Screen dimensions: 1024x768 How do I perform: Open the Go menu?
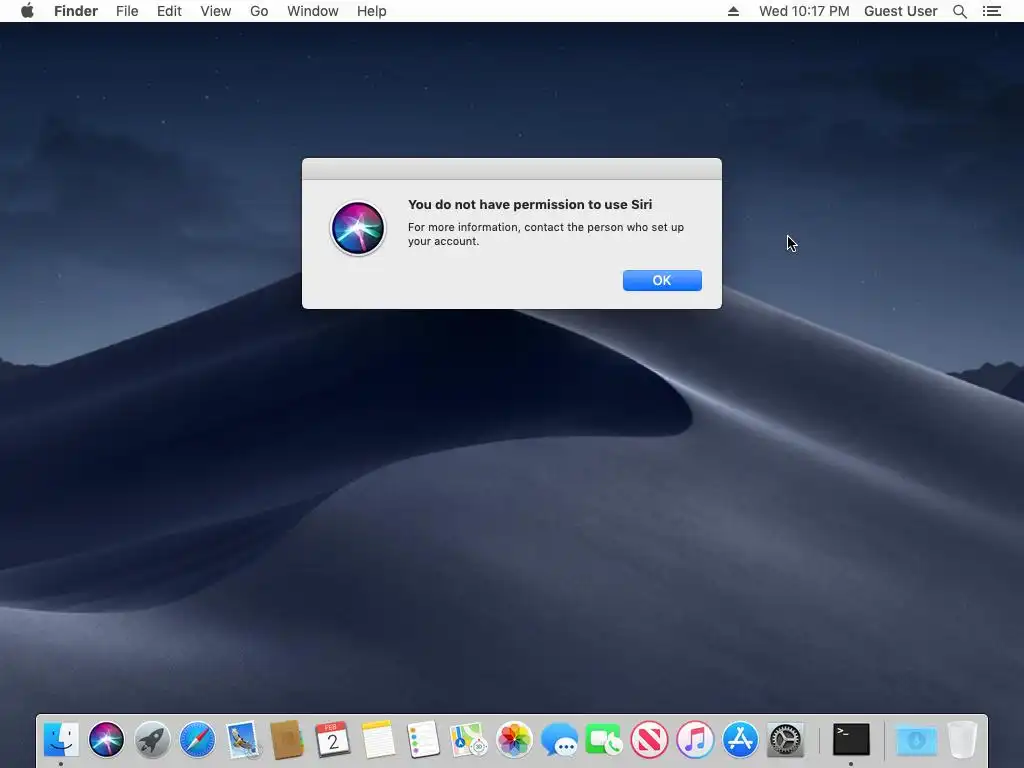(259, 11)
